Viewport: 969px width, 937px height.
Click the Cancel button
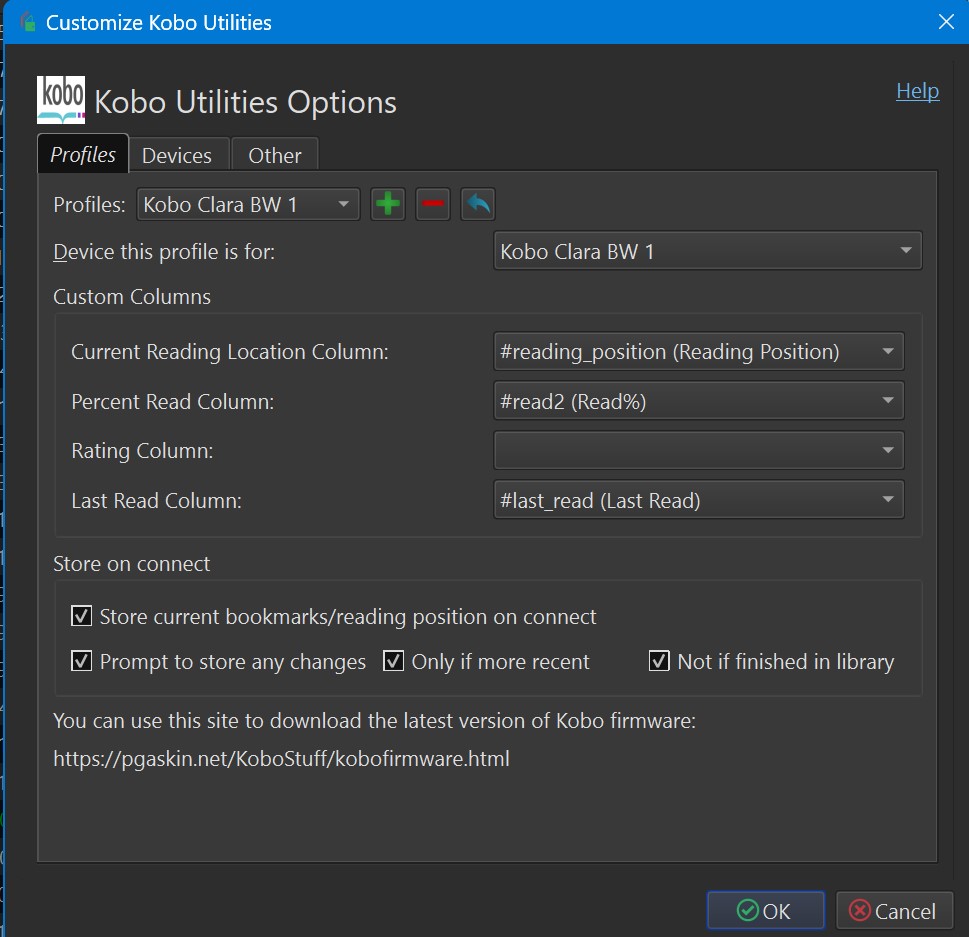894,910
